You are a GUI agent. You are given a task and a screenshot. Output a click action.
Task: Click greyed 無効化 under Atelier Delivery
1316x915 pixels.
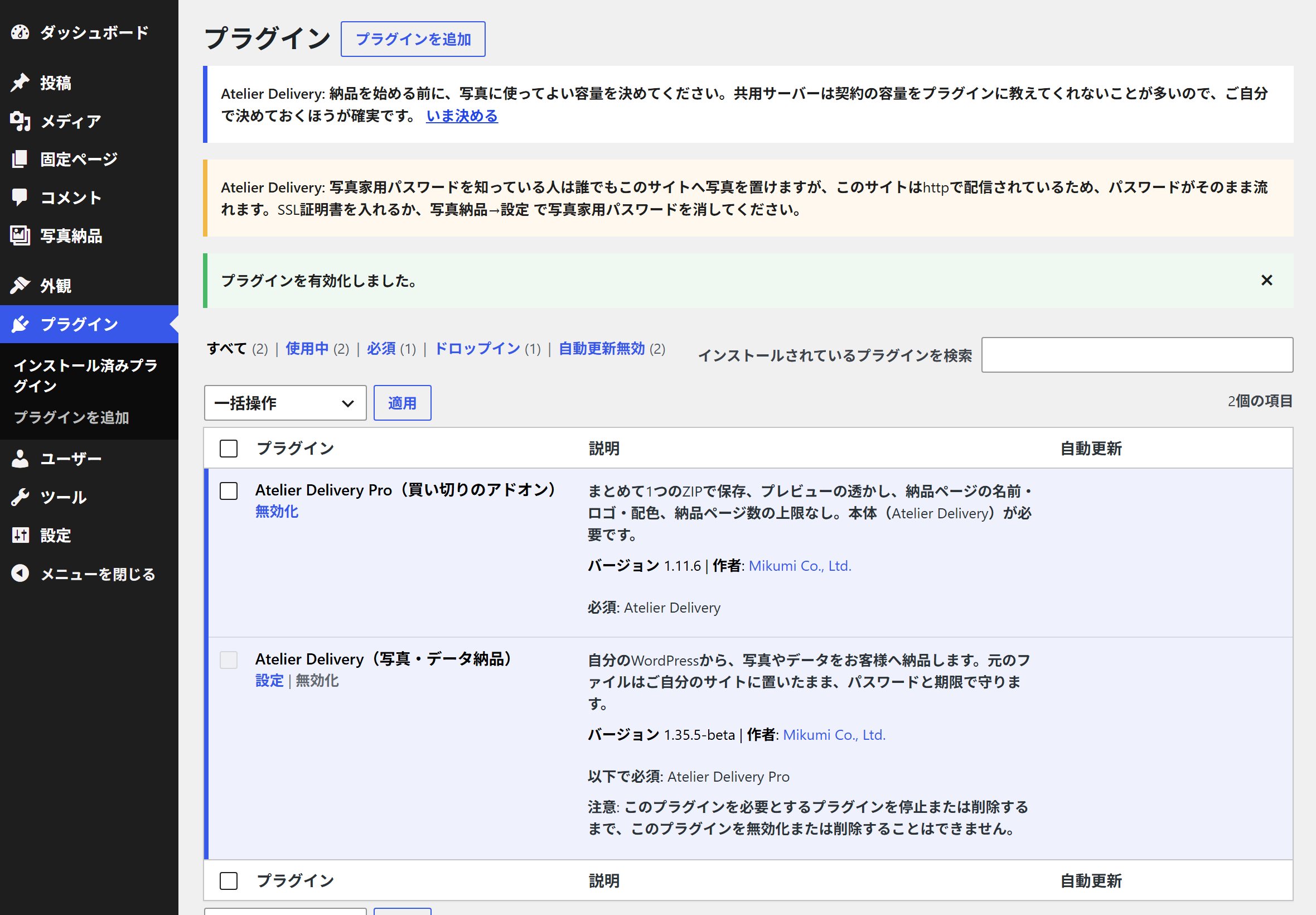tap(317, 681)
